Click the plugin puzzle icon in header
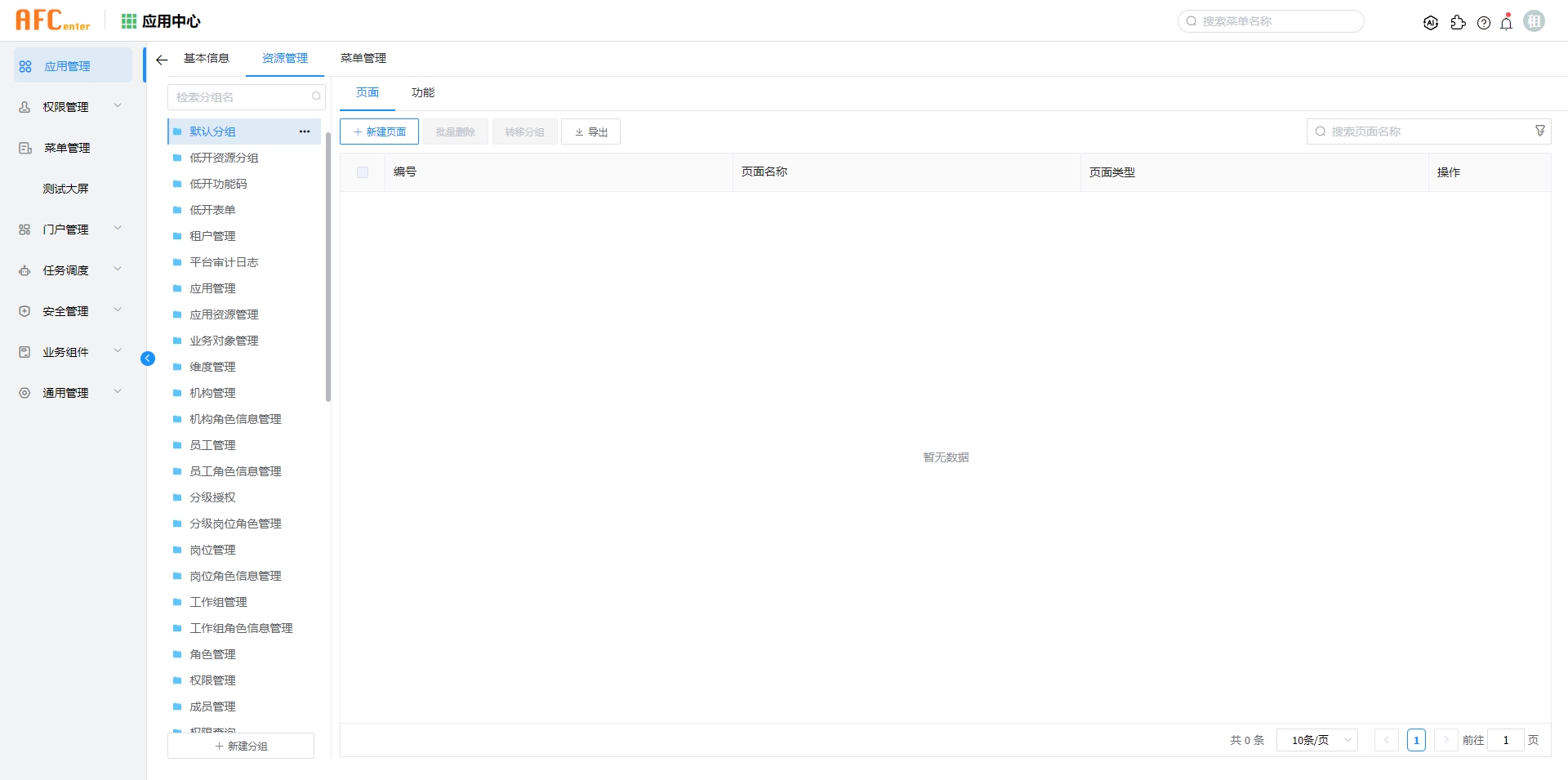 1459,23
